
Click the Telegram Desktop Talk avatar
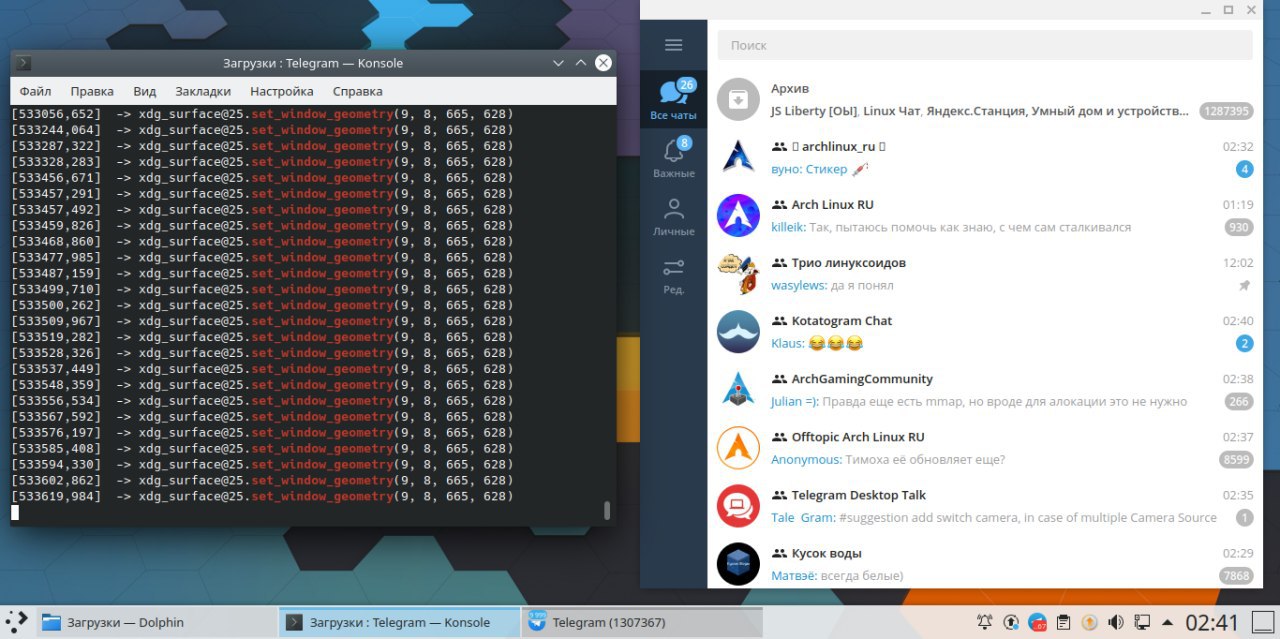[x=738, y=505]
